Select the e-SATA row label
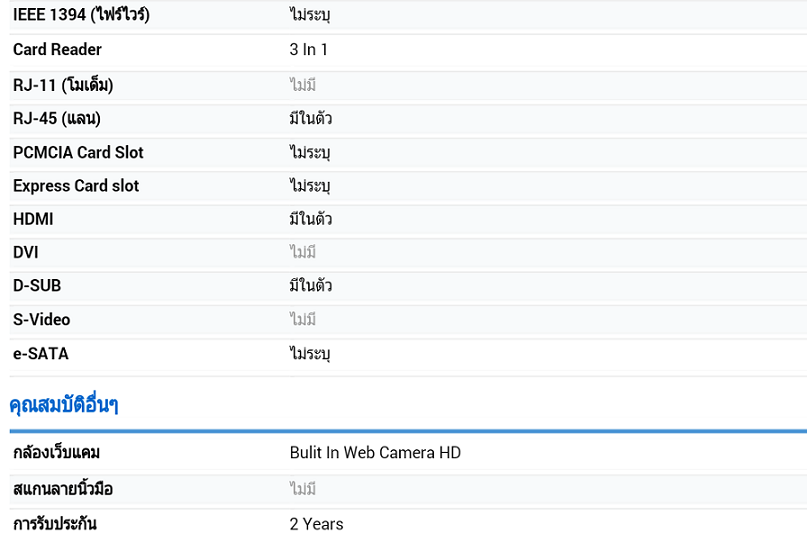Viewport: 807px width, 533px height. pos(41,354)
